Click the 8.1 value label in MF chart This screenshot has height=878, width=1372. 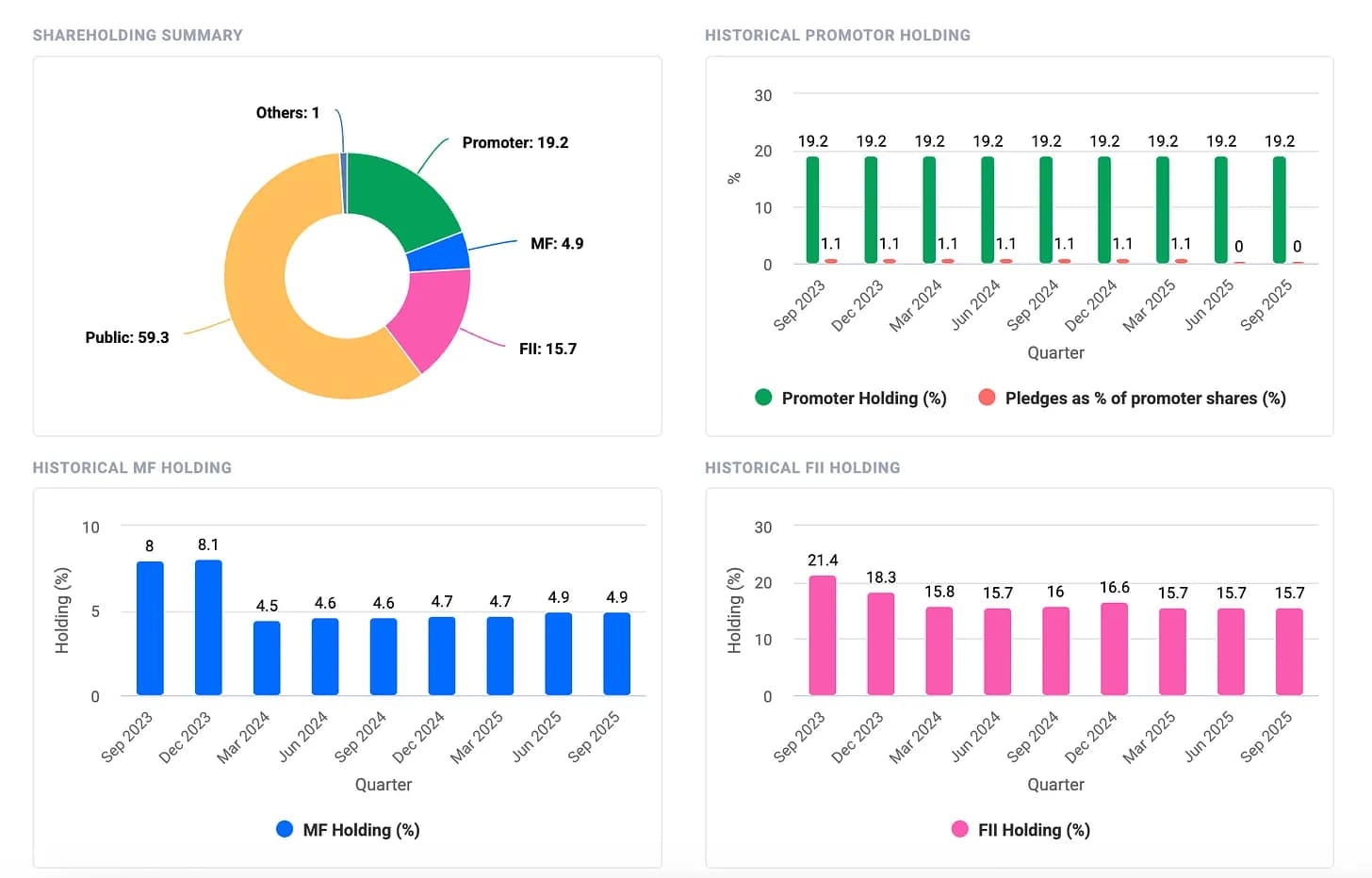click(x=208, y=545)
